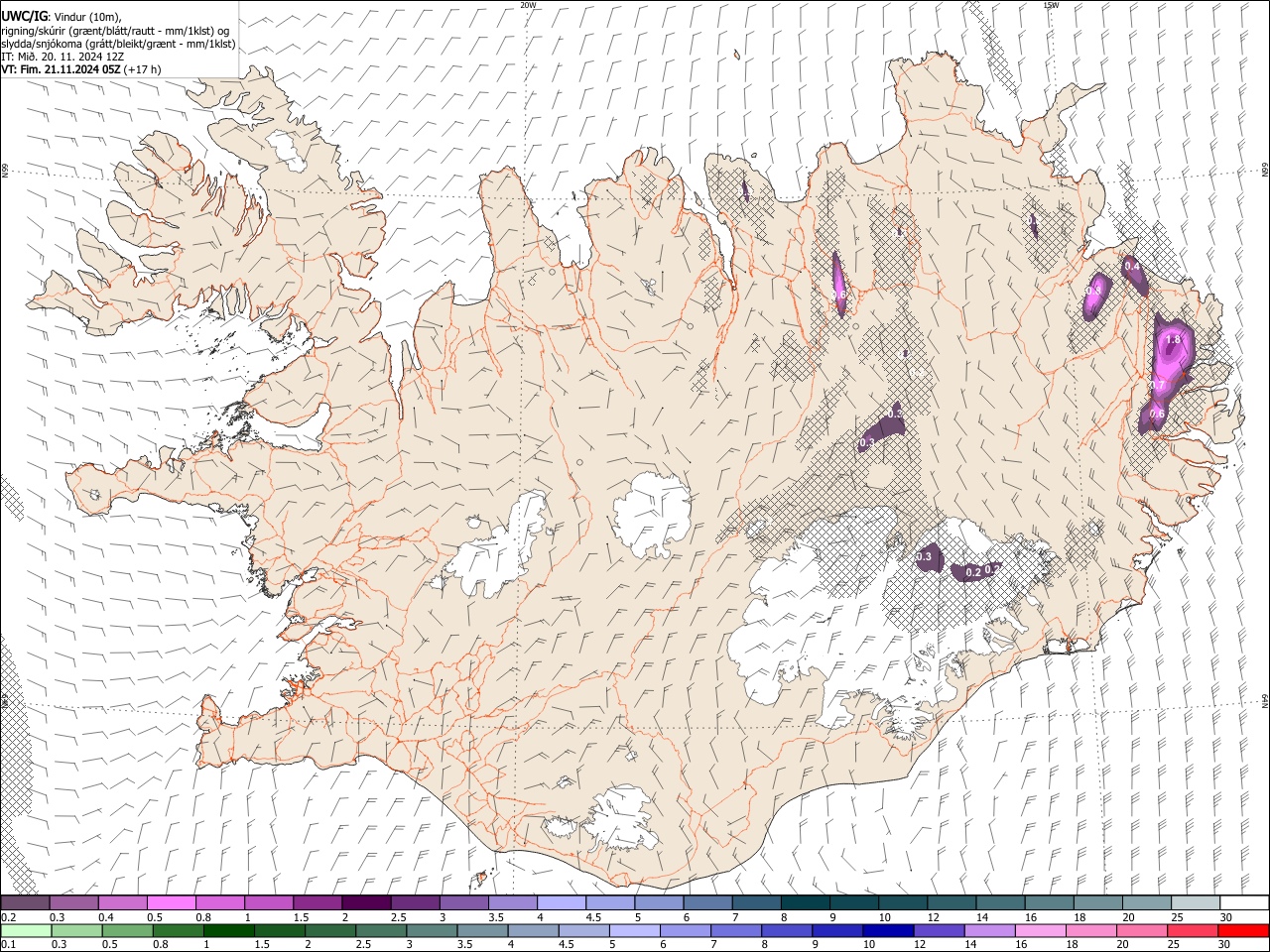Click the 0.7 snowfall value on the map

(x=1157, y=385)
